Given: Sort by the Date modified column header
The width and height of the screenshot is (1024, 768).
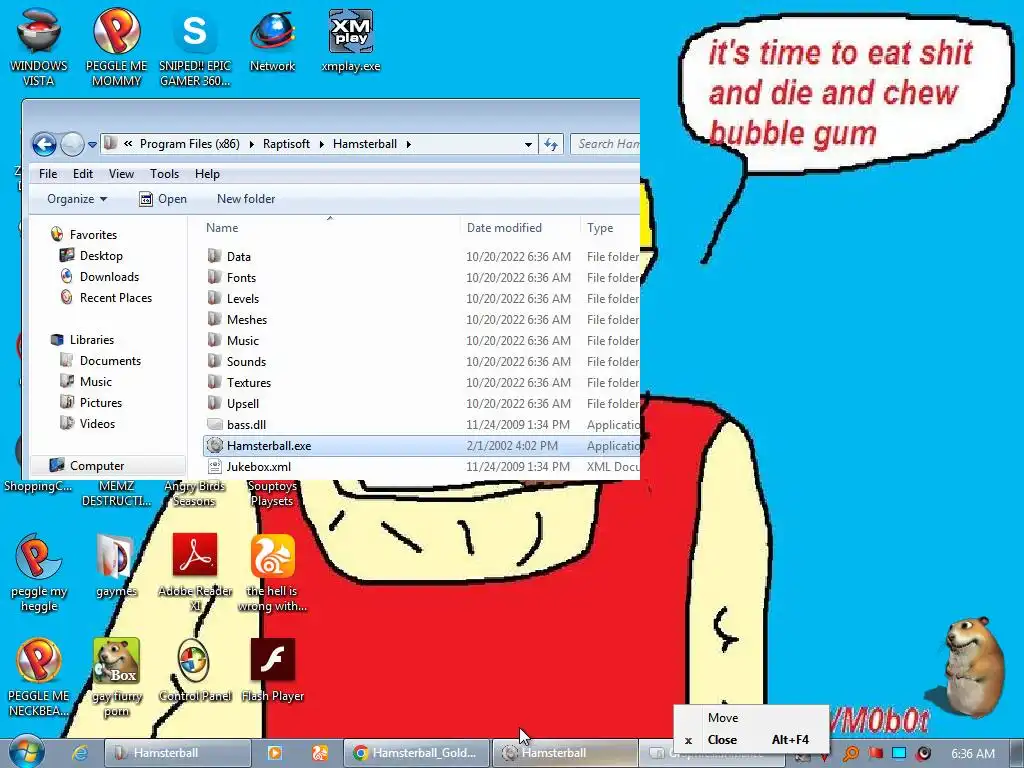Looking at the screenshot, I should point(520,227).
